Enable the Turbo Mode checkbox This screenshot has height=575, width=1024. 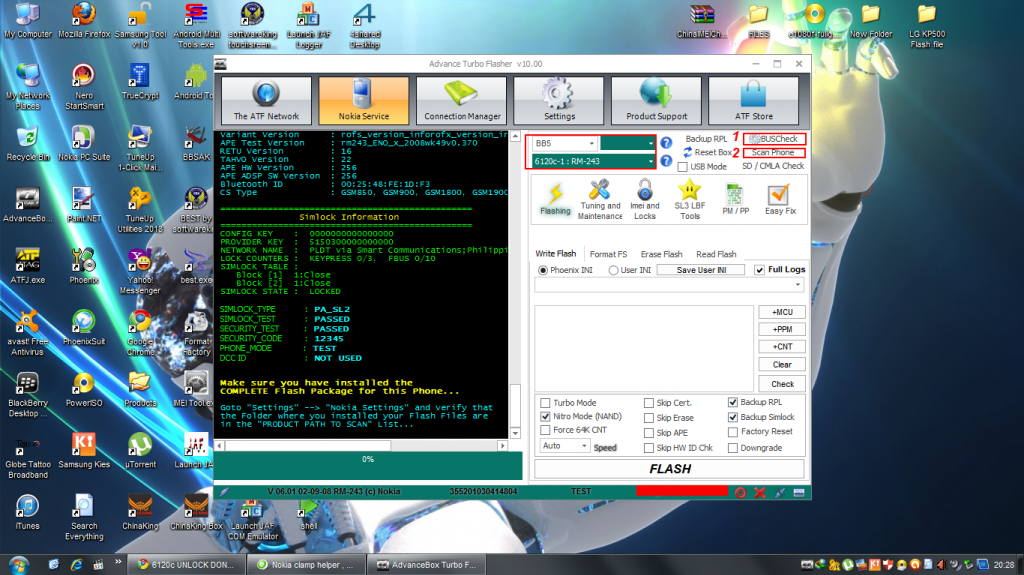545,402
